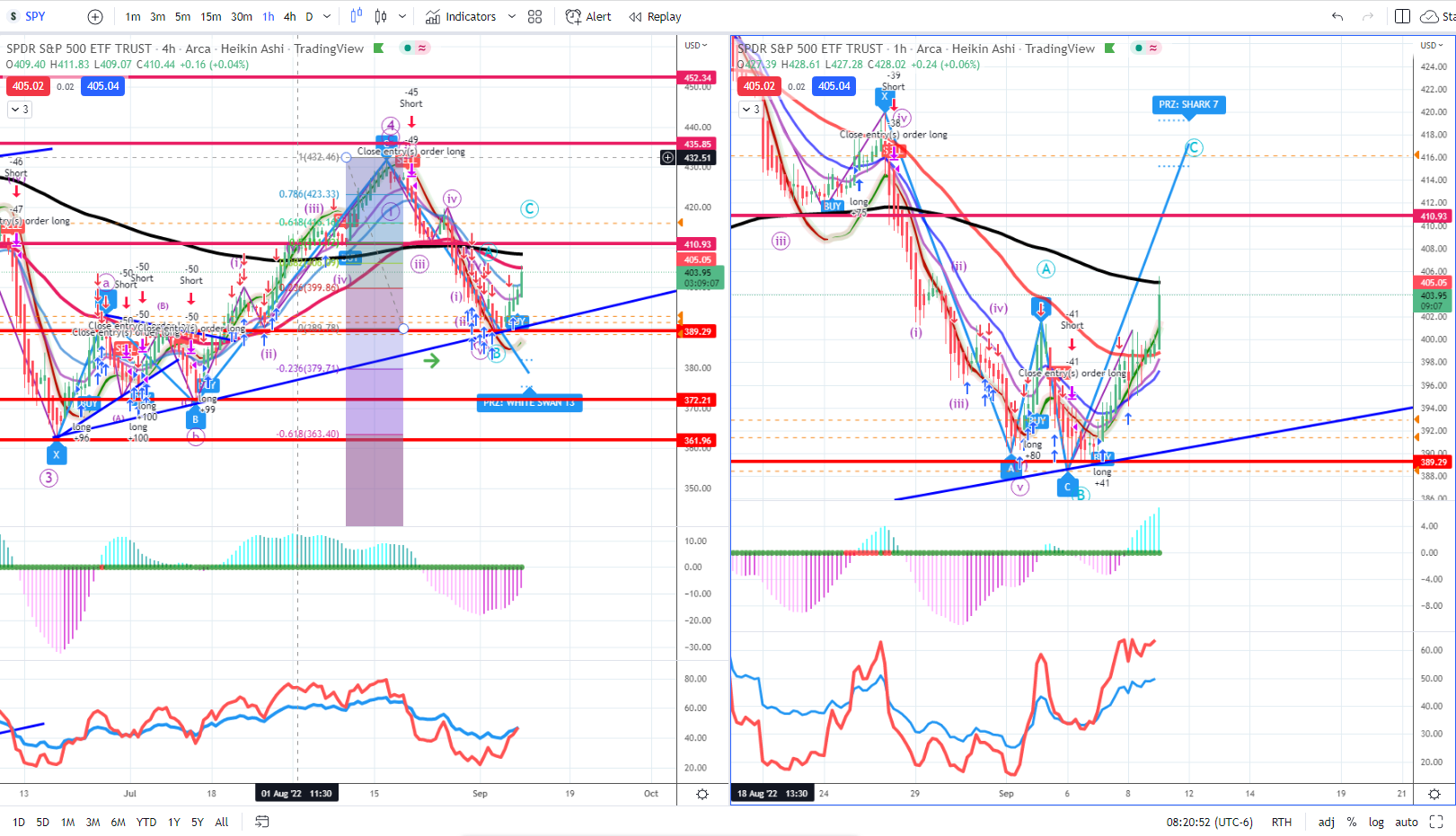Viewport: 1456px width, 836px height.
Task: Toggle percent scale mode
Action: pos(1351,822)
